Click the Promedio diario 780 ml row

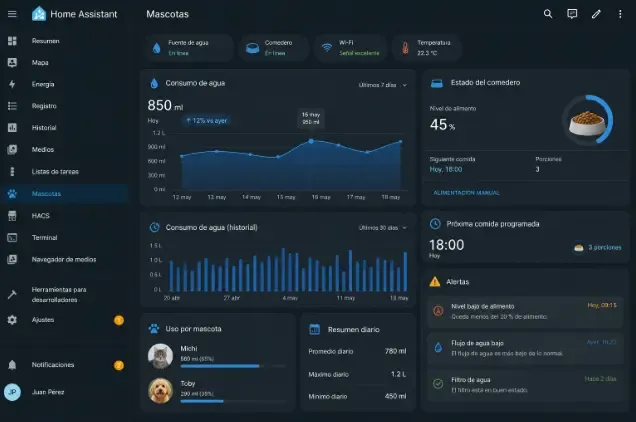click(x=357, y=351)
